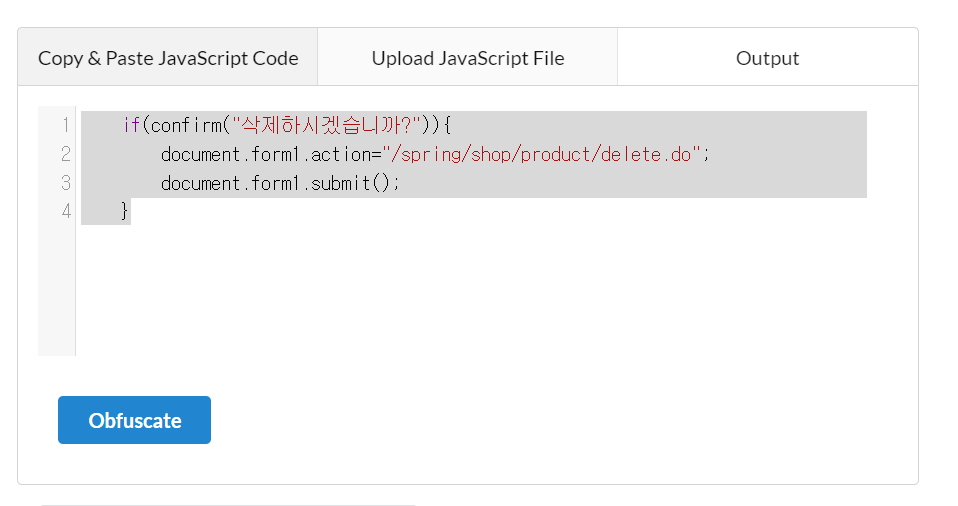958x506 pixels.
Task: Click the document.form1.submit(); line
Action: click(x=280, y=183)
